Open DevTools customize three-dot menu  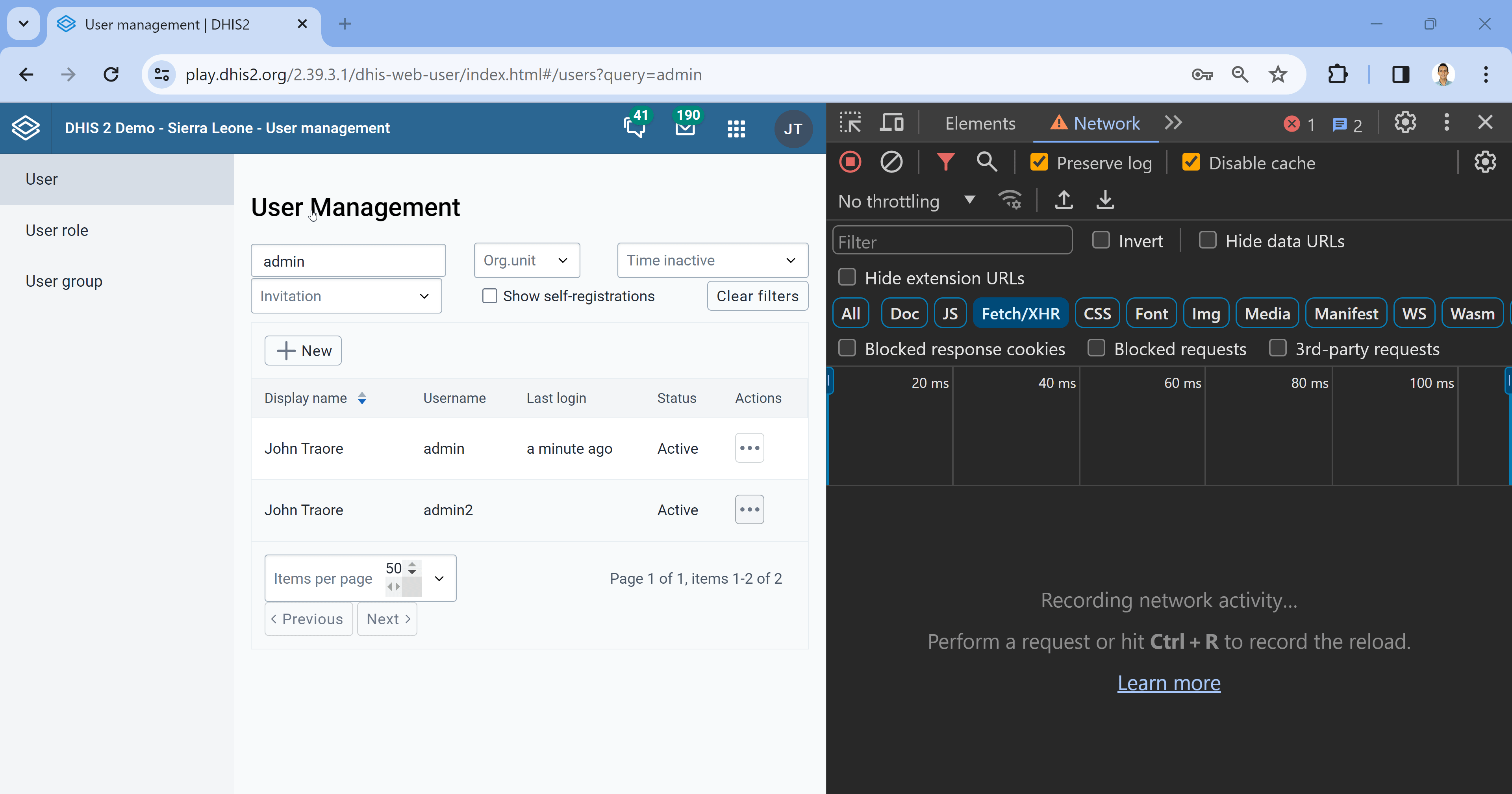point(1447,122)
